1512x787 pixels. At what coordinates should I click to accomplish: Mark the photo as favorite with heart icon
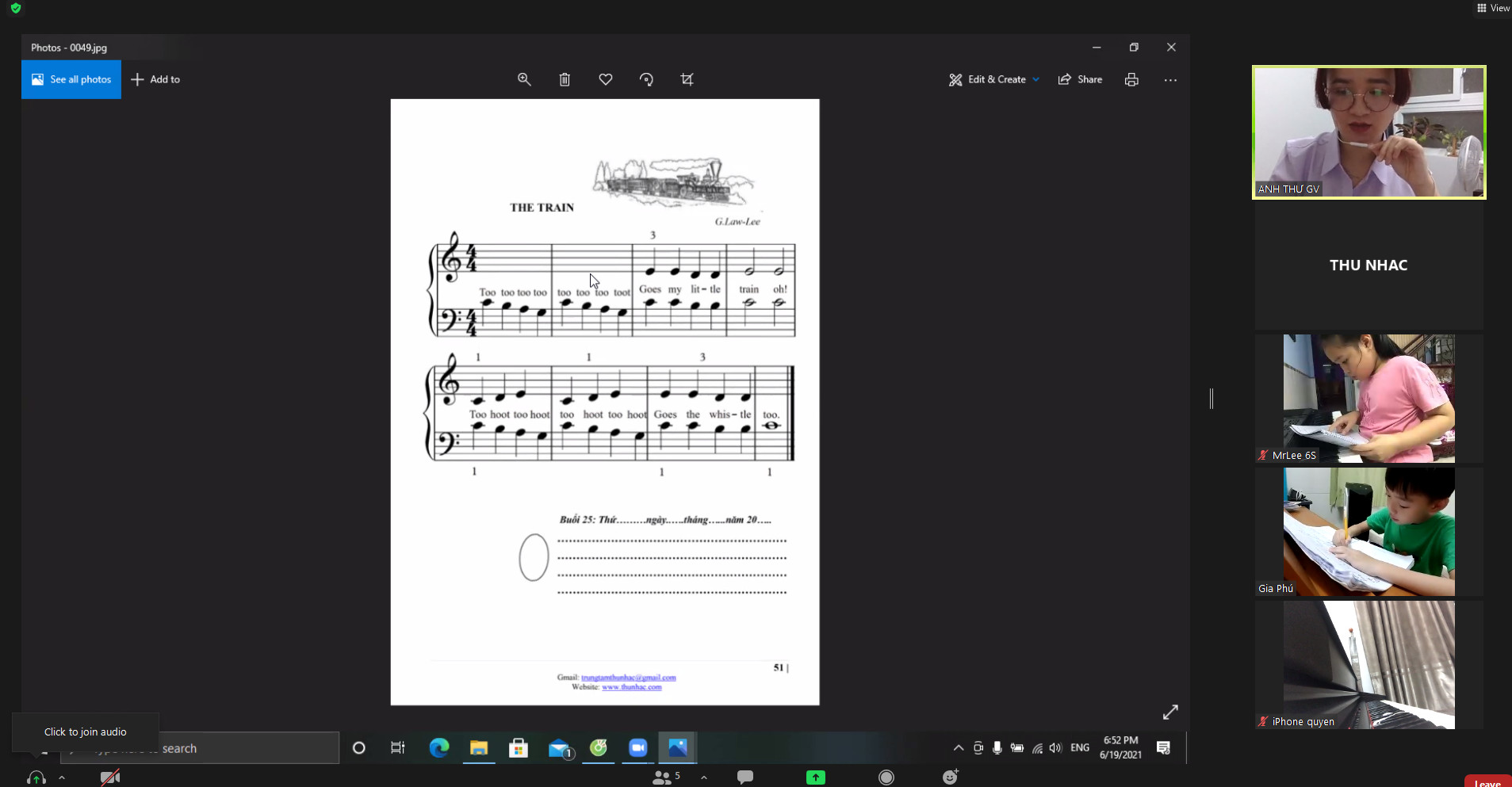(x=605, y=79)
